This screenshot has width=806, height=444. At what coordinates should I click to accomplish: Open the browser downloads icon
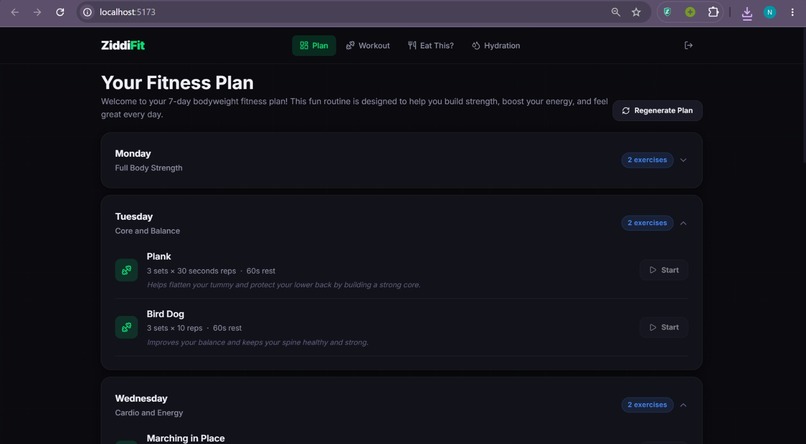point(747,13)
